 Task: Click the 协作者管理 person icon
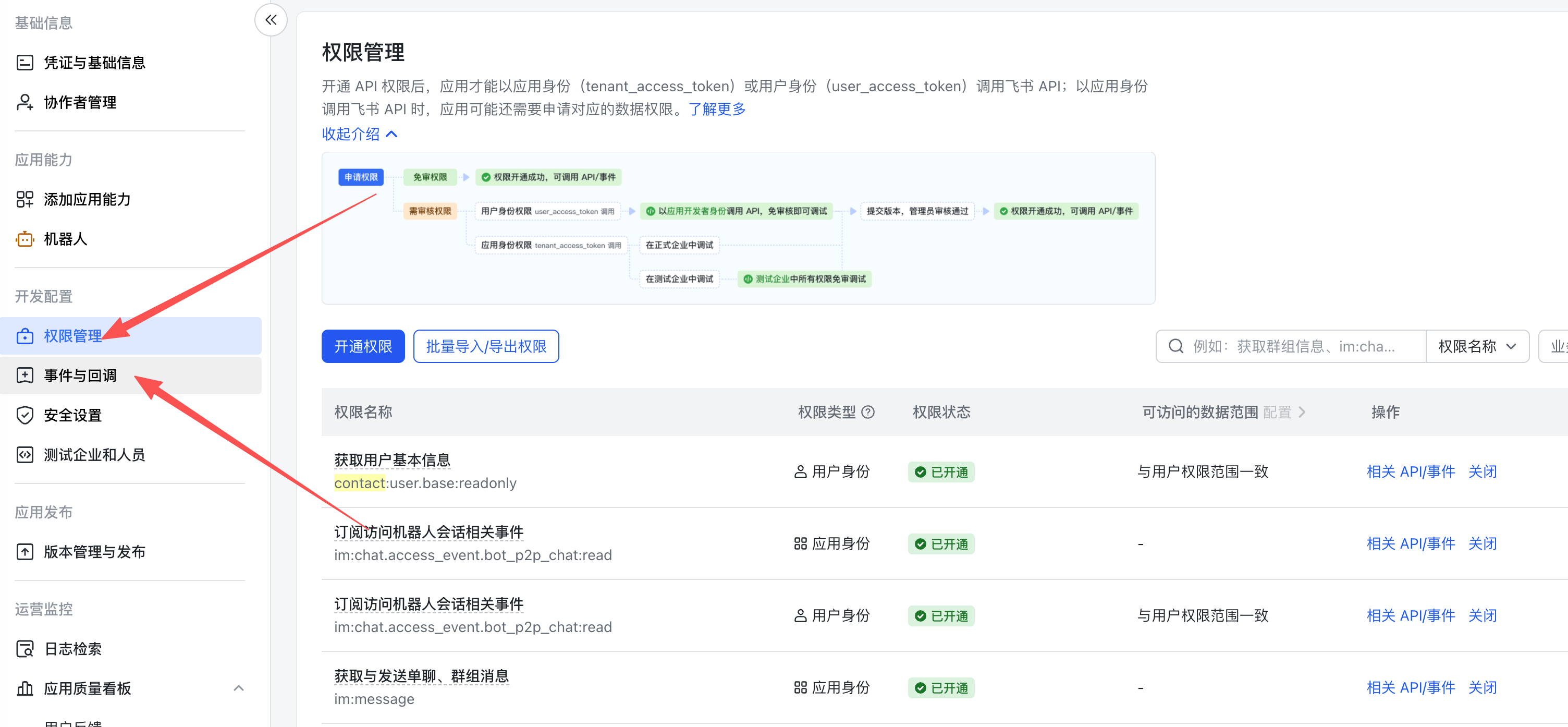click(x=25, y=102)
